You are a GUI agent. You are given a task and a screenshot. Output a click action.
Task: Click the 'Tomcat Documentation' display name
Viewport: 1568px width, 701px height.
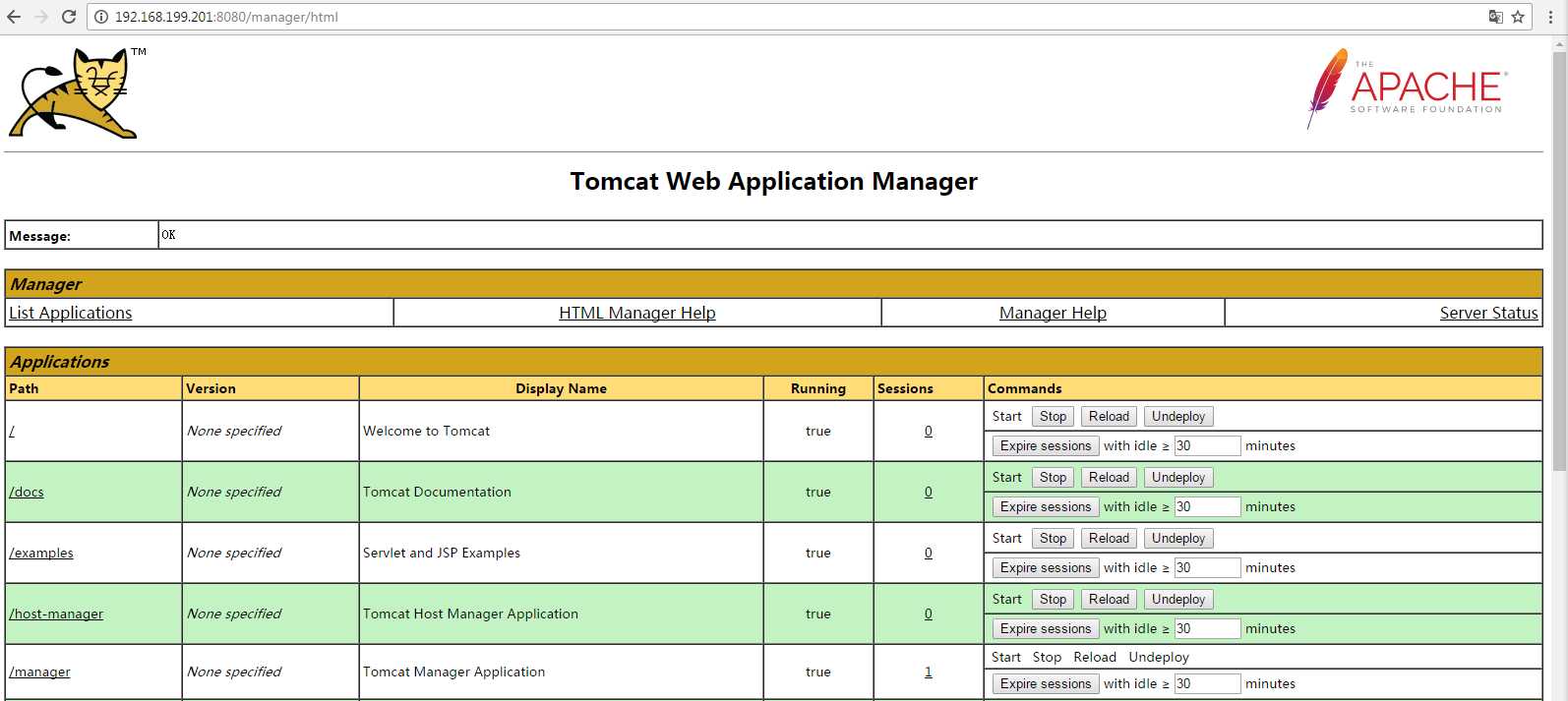pos(437,492)
